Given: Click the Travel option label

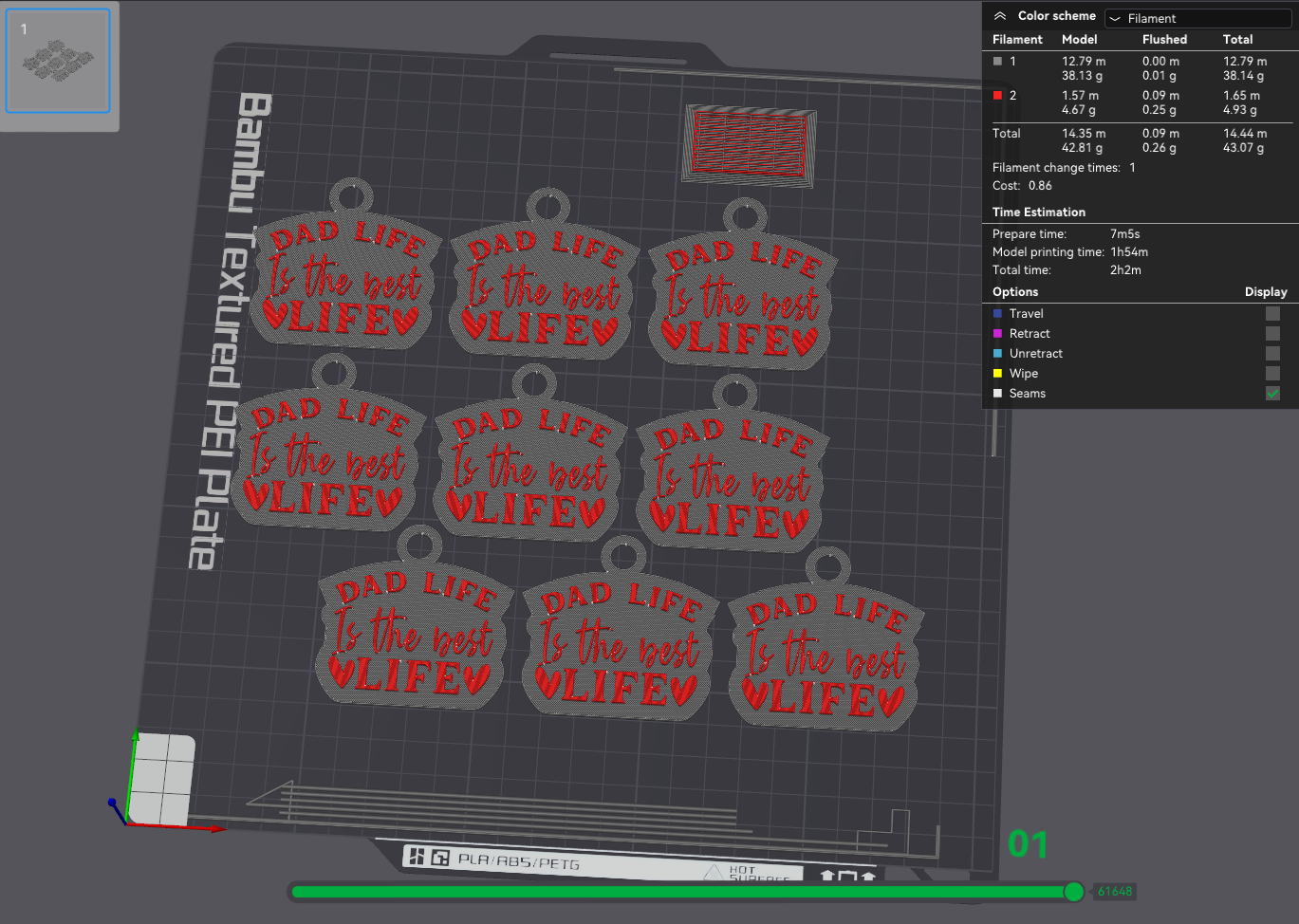Looking at the screenshot, I should tap(1026, 313).
